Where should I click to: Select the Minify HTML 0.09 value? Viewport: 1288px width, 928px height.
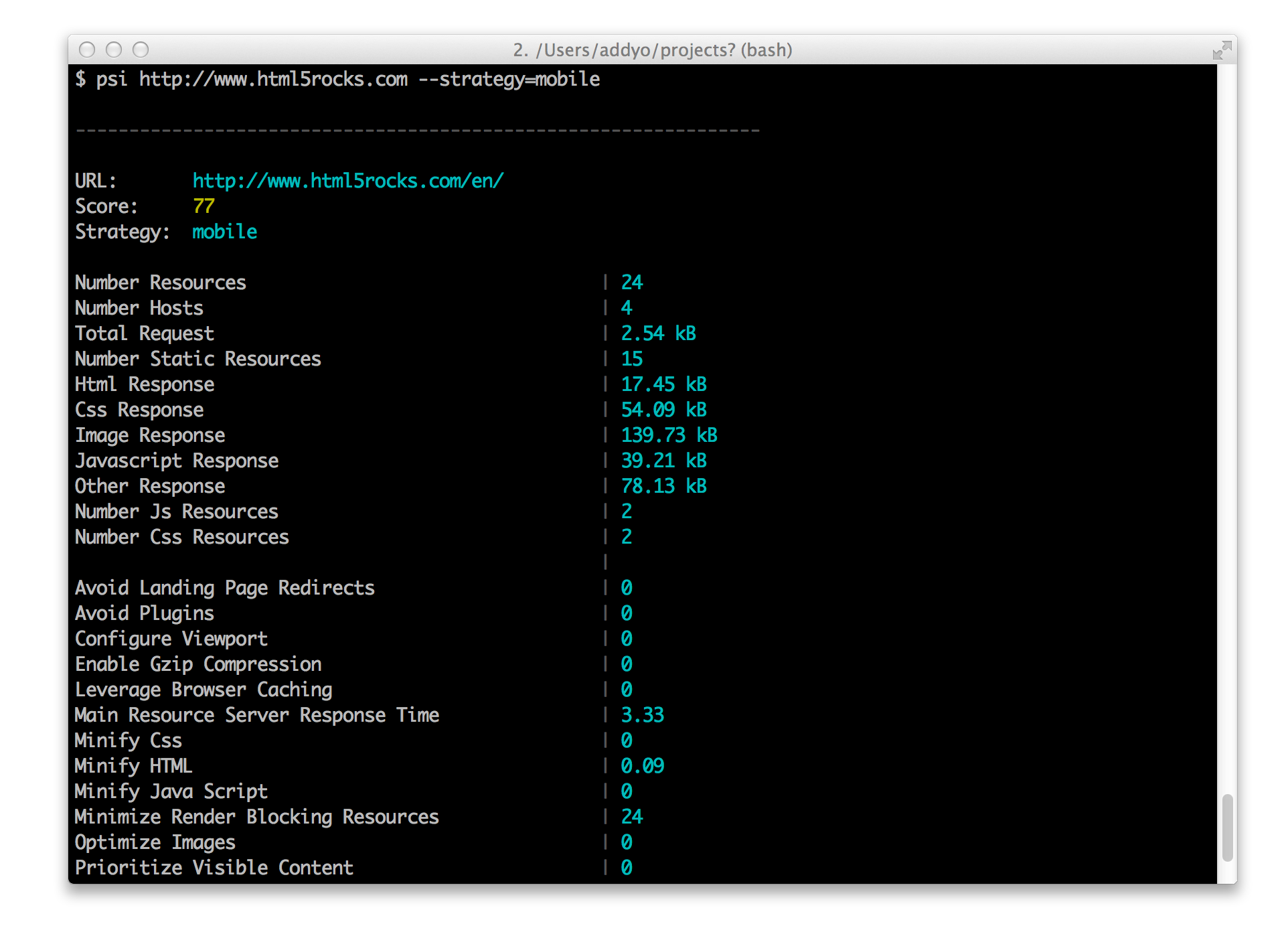tap(641, 766)
